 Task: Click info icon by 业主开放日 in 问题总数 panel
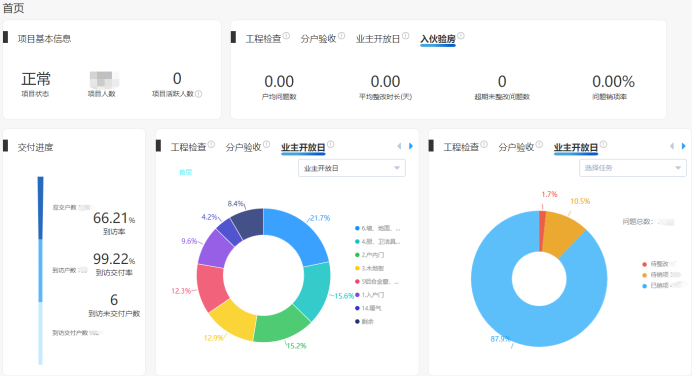603,144
